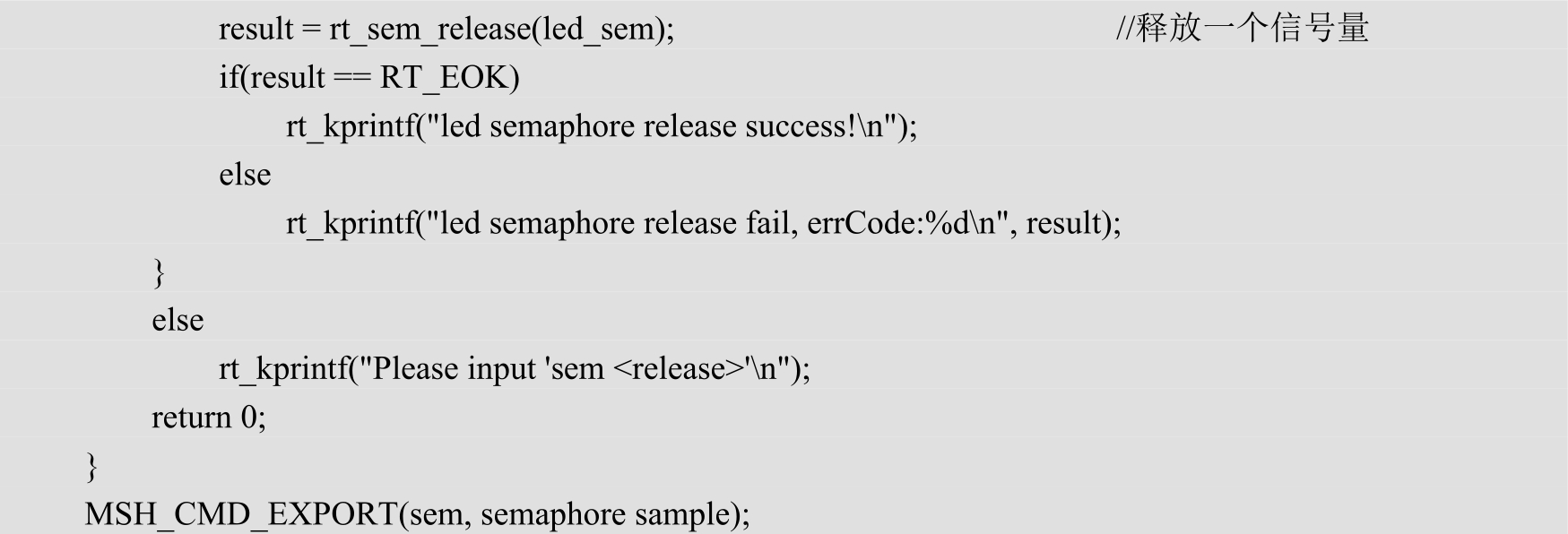Click the rt_sem_release function call
The width and height of the screenshot is (1568, 534).
[429, 30]
